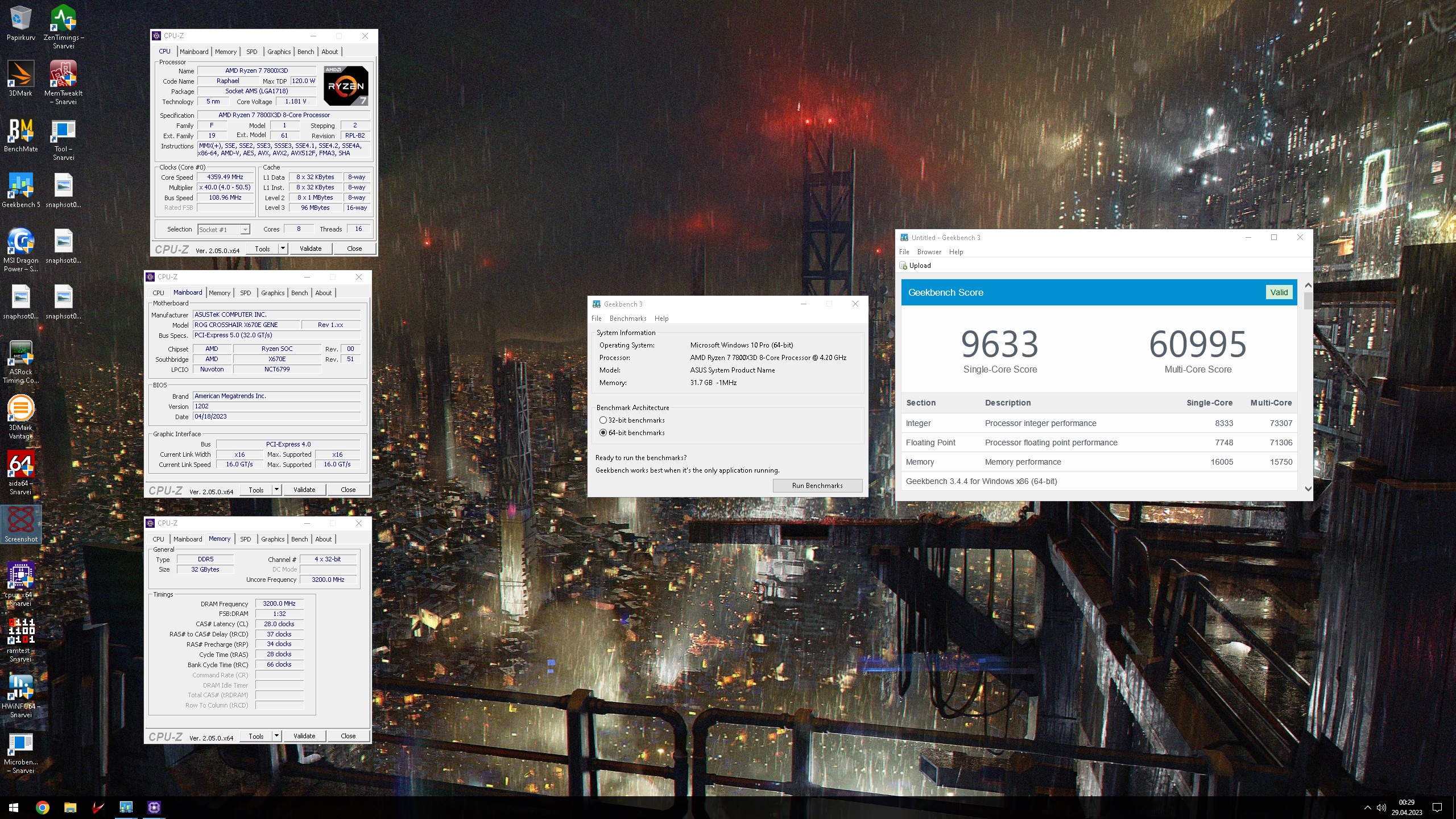
Task: Open the notification center icon
Action: click(1437, 808)
